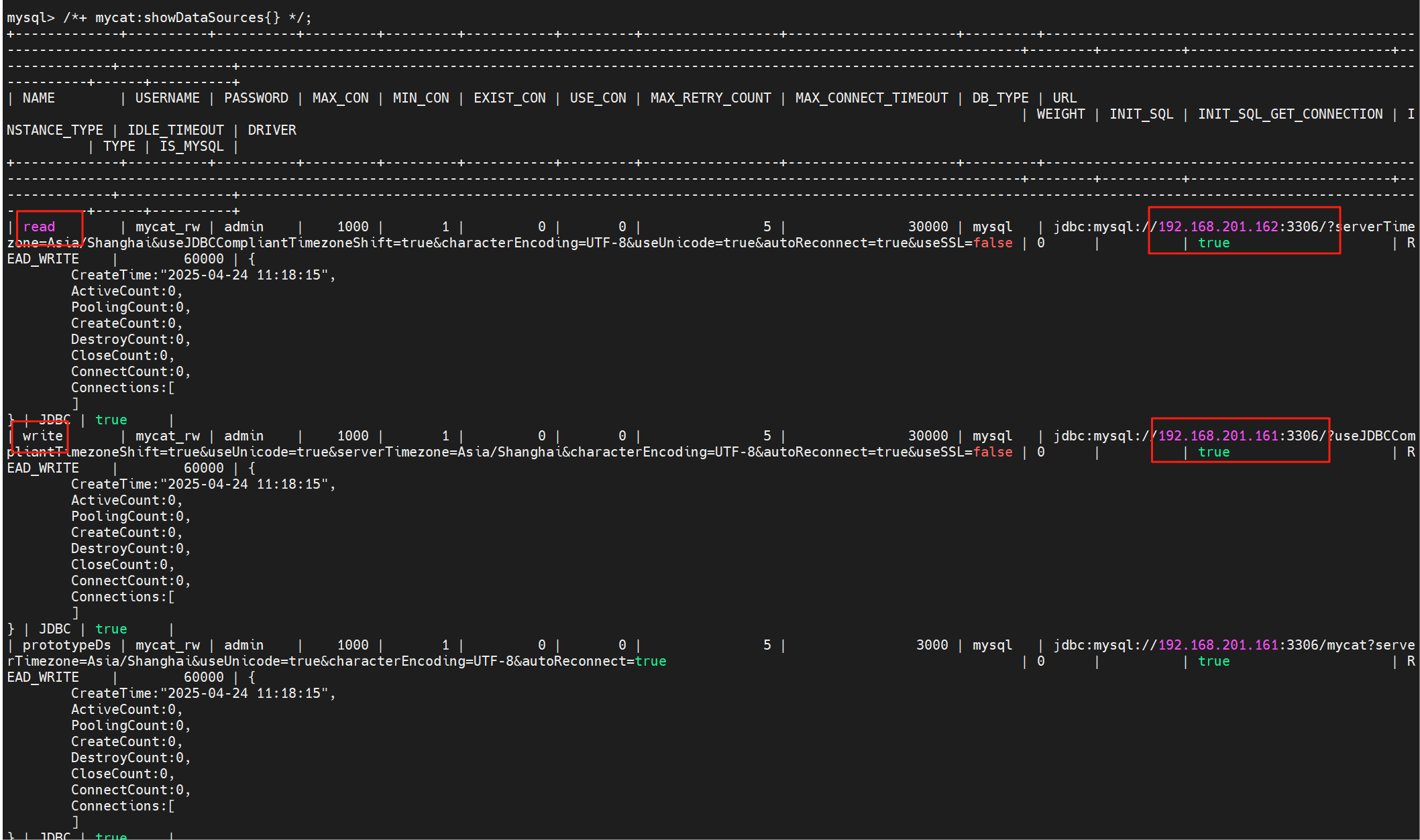
Task: Click 'autoReconnect=true' ending the prototypeDs URL
Action: pyautogui.click(x=594, y=661)
